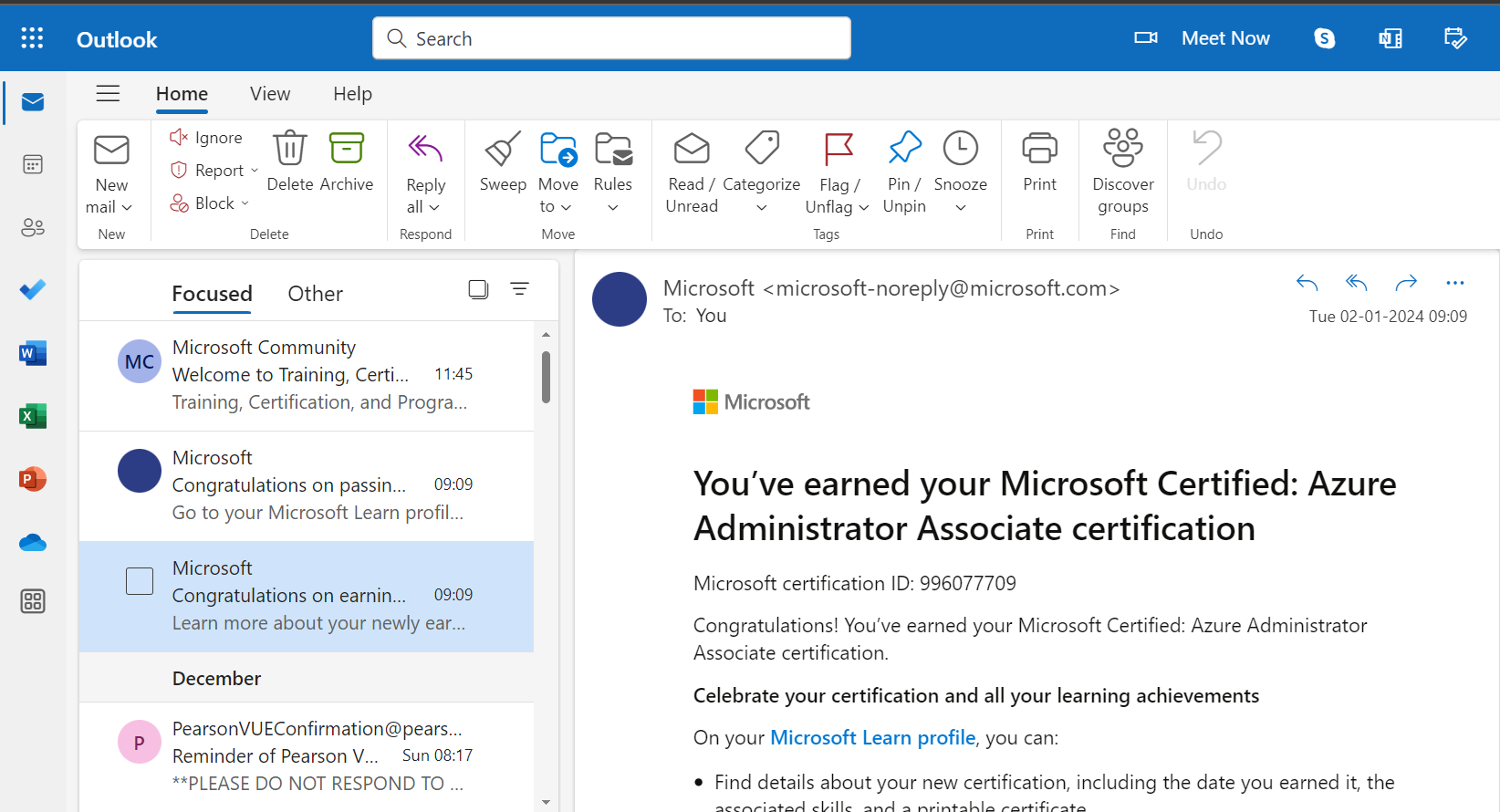Expand the Categorize dropdown
Viewport: 1500px width, 812px height.
tap(762, 208)
